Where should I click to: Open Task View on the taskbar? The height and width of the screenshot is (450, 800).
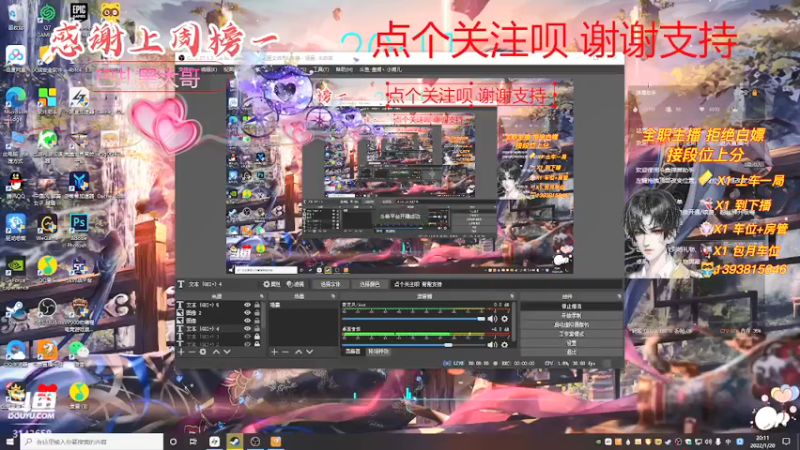click(193, 441)
